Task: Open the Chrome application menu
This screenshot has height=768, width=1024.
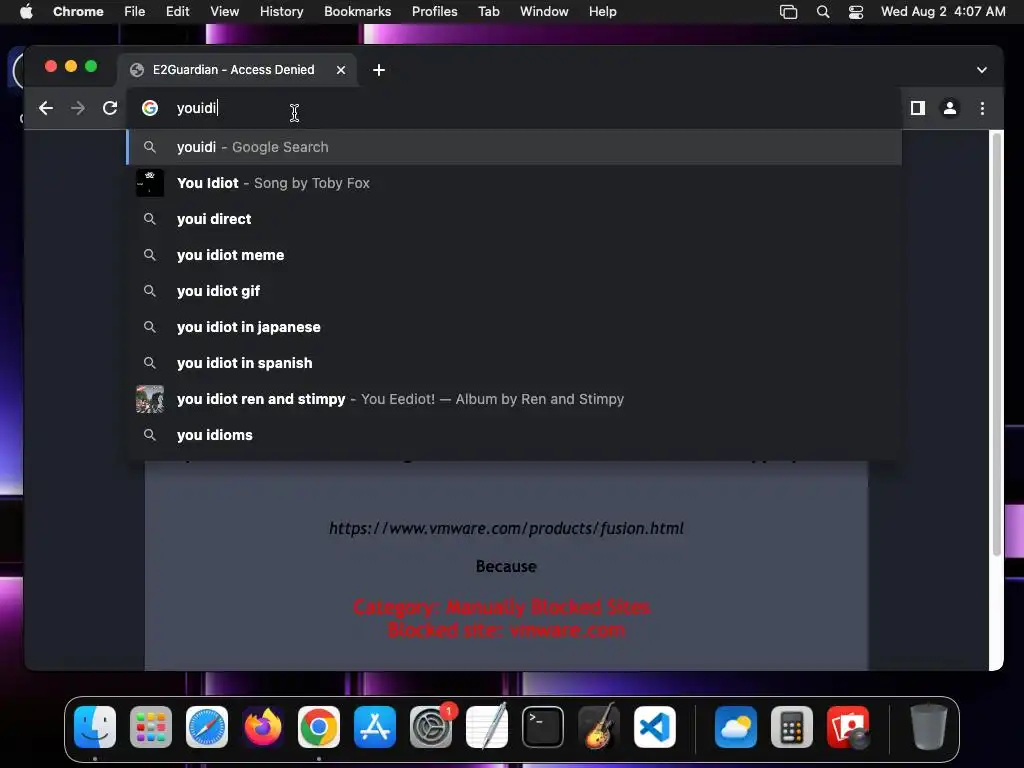Action: tap(78, 11)
